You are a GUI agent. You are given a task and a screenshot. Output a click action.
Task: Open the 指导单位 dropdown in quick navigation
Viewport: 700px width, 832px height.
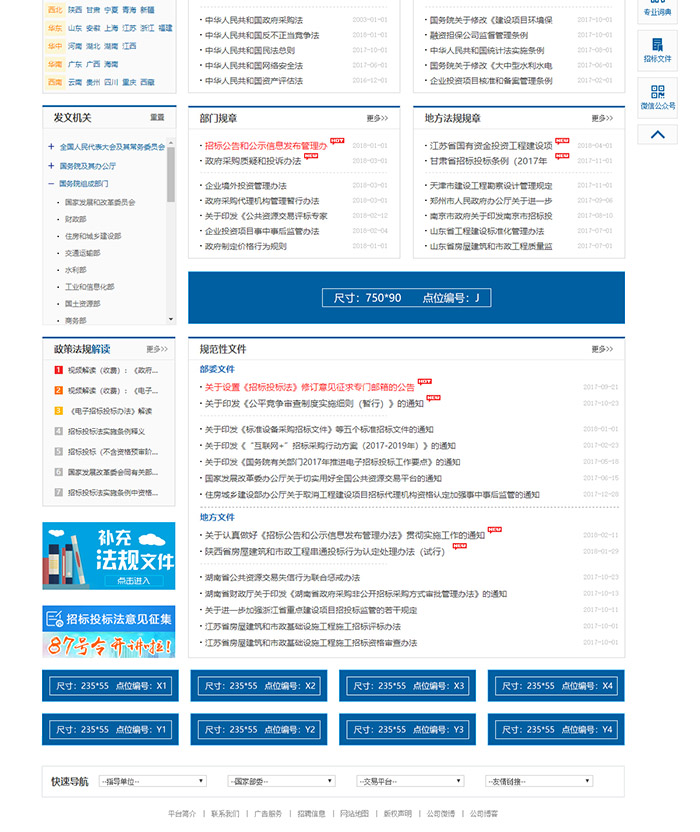[x=152, y=781]
